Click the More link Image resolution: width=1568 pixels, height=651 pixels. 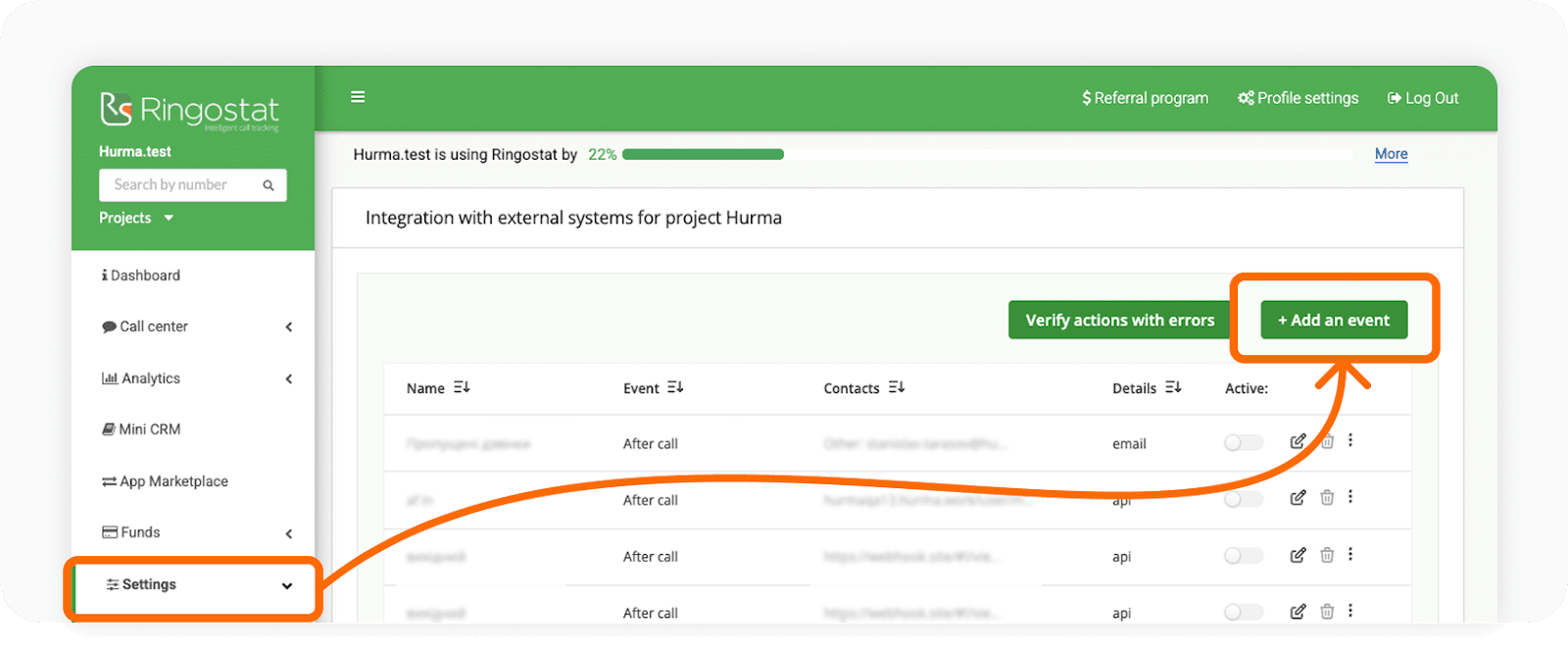pos(1391,154)
